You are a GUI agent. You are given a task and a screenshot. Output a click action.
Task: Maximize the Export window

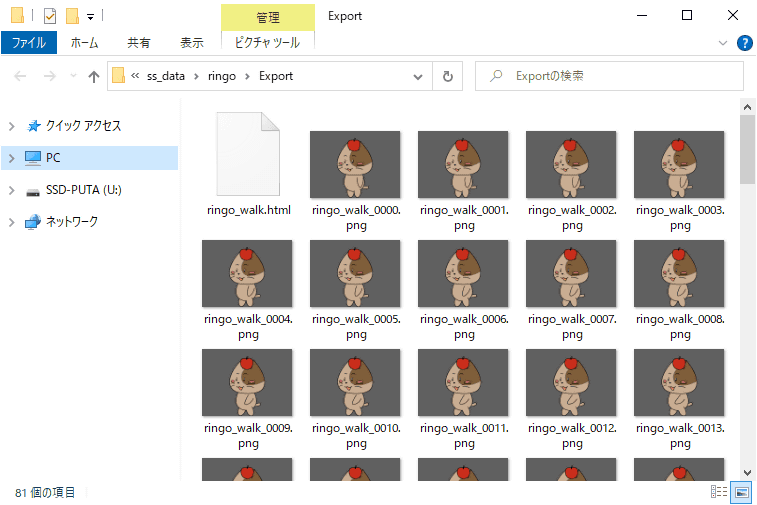point(687,15)
